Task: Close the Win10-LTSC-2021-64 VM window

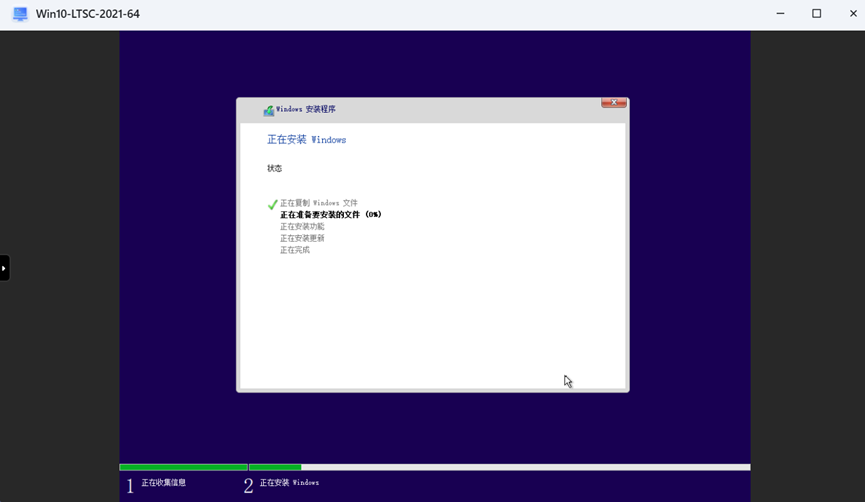Action: 853,14
